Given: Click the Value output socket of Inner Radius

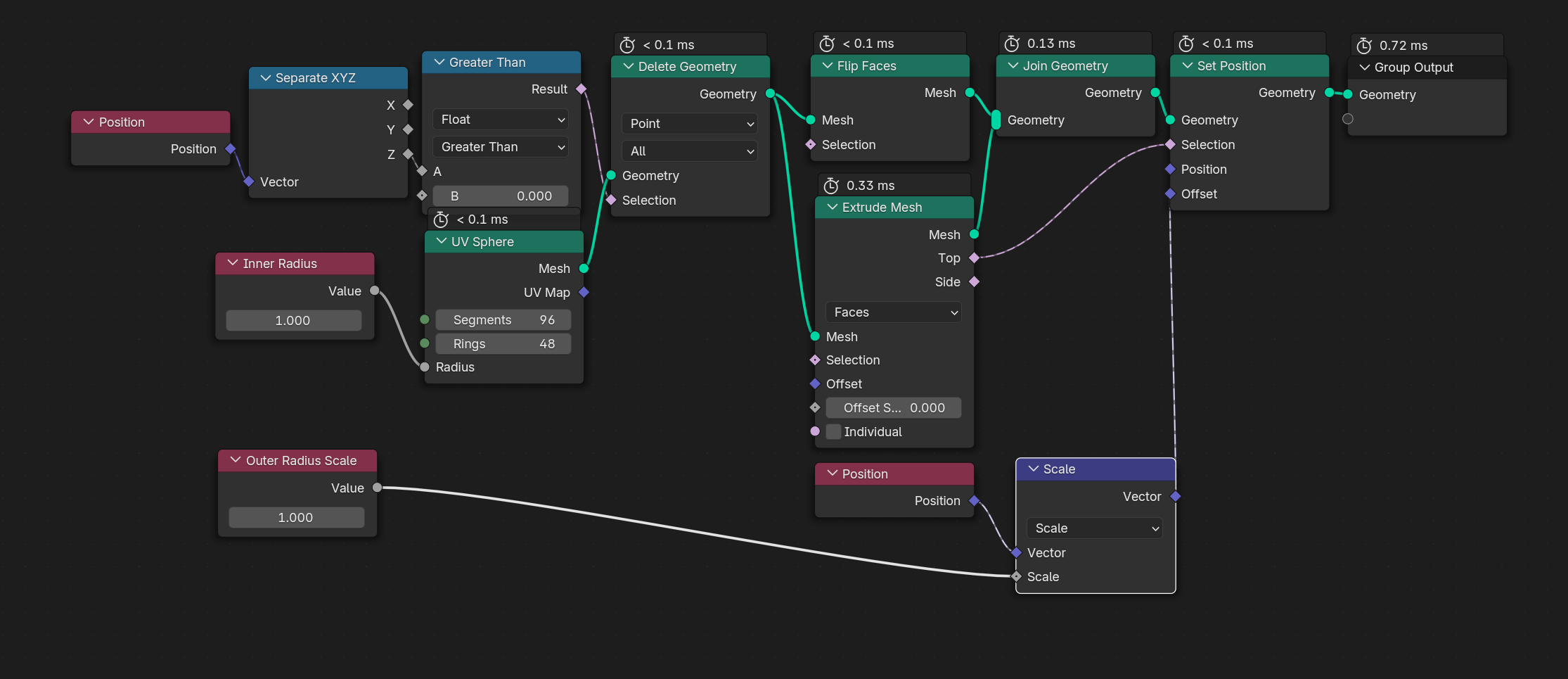Looking at the screenshot, I should point(375,291).
